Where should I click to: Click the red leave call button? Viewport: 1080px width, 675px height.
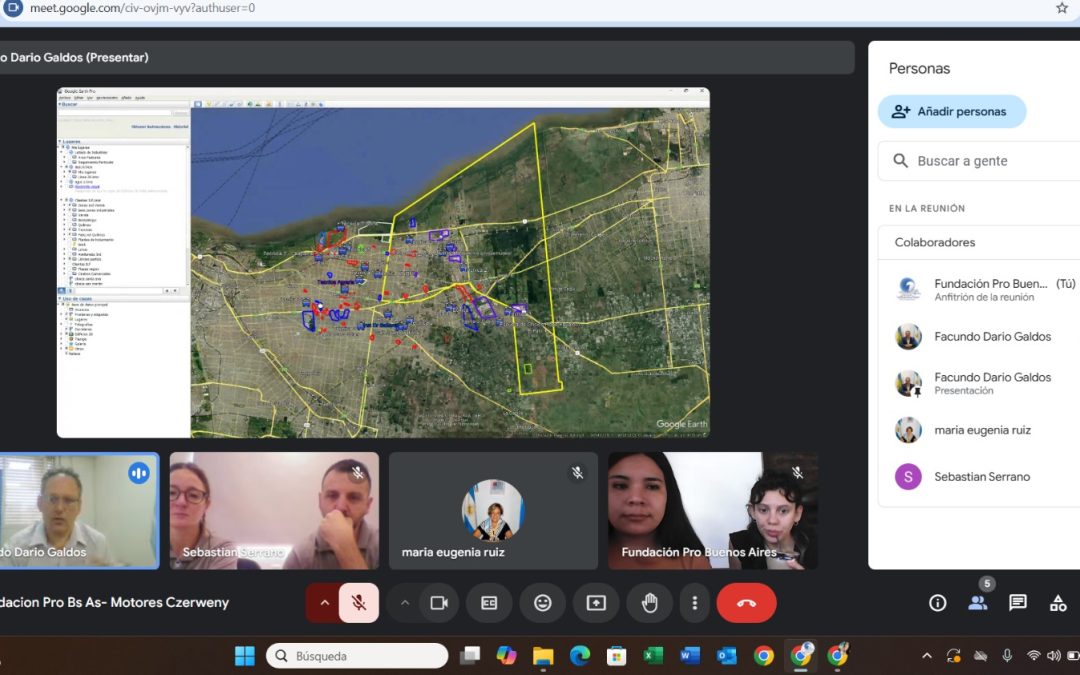(746, 603)
